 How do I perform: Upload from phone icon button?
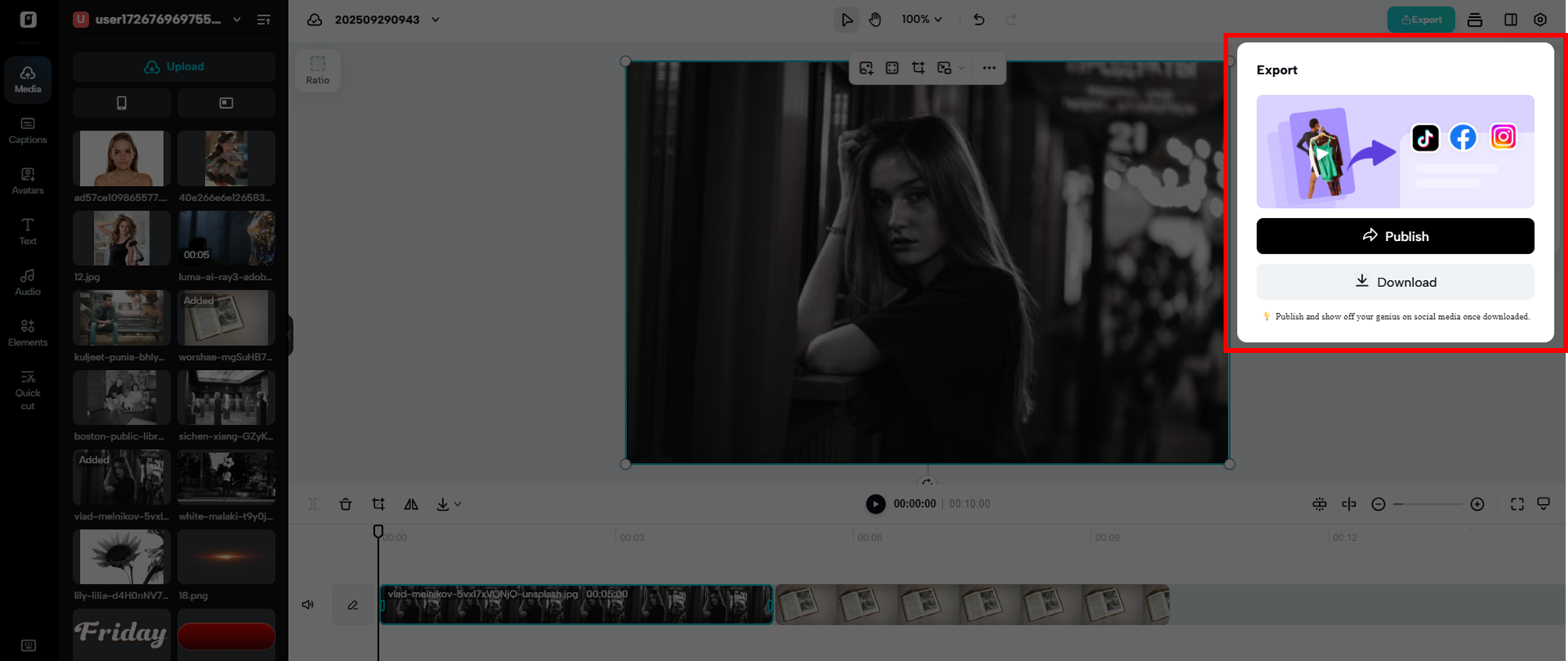(121, 102)
